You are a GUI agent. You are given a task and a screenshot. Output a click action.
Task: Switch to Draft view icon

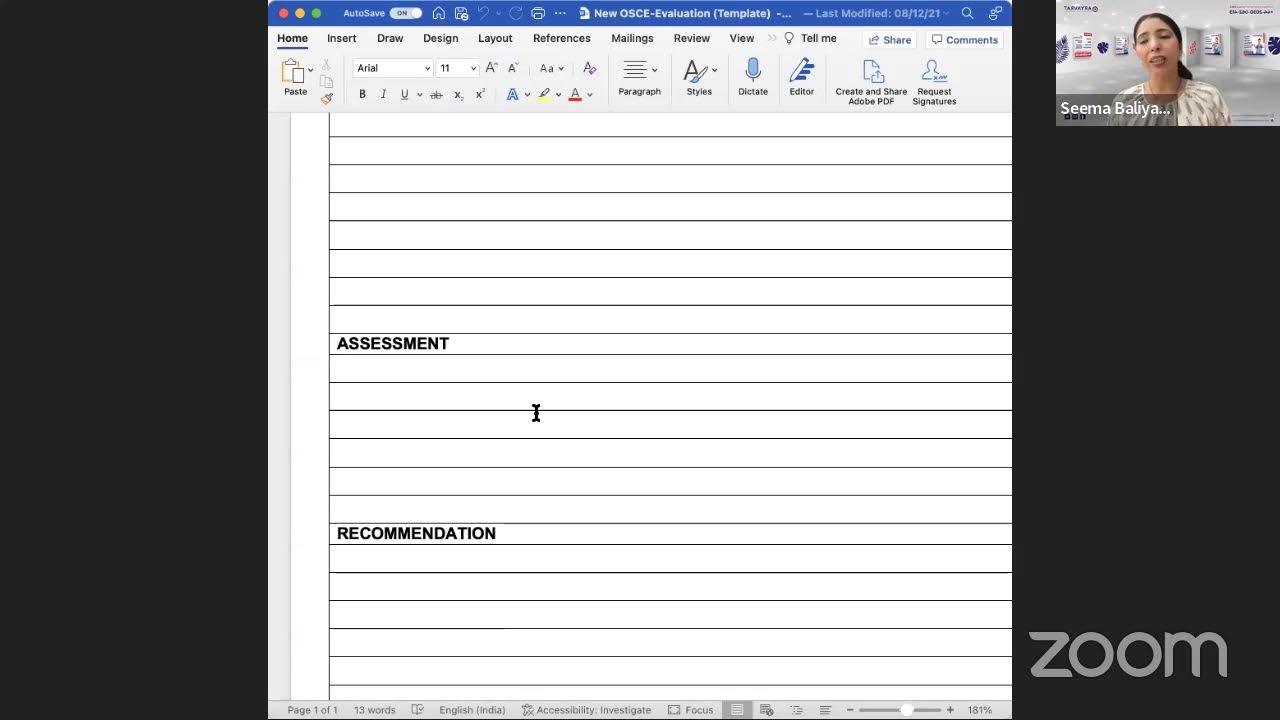click(x=825, y=710)
